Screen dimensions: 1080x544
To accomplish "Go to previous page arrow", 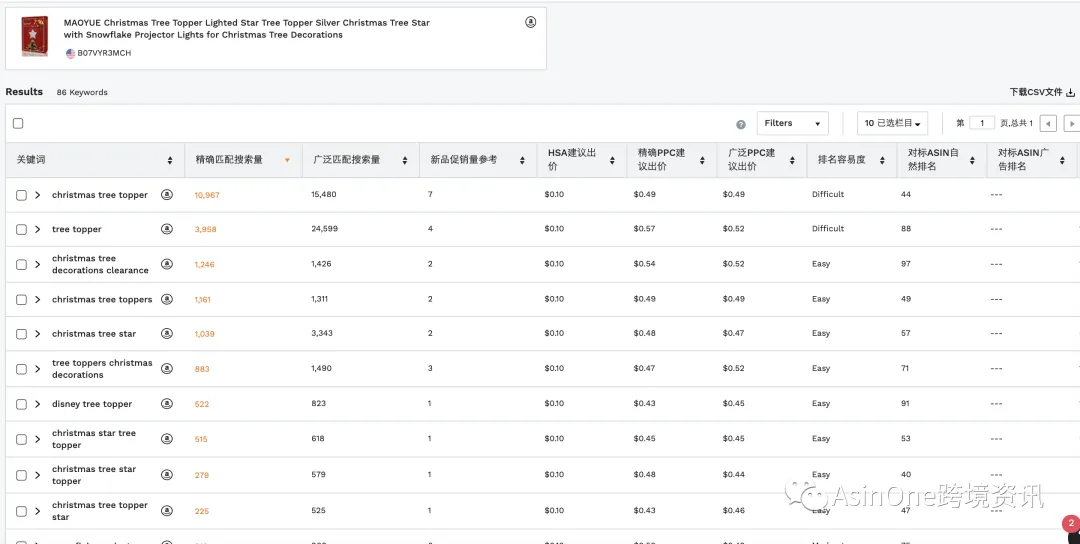I will tap(1048, 124).
